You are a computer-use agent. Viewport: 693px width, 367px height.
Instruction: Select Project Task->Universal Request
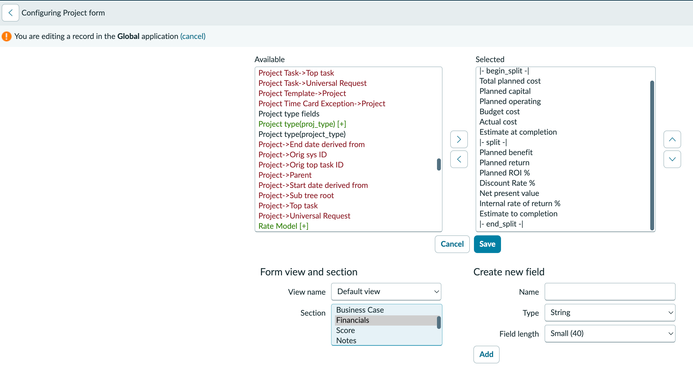[312, 83]
